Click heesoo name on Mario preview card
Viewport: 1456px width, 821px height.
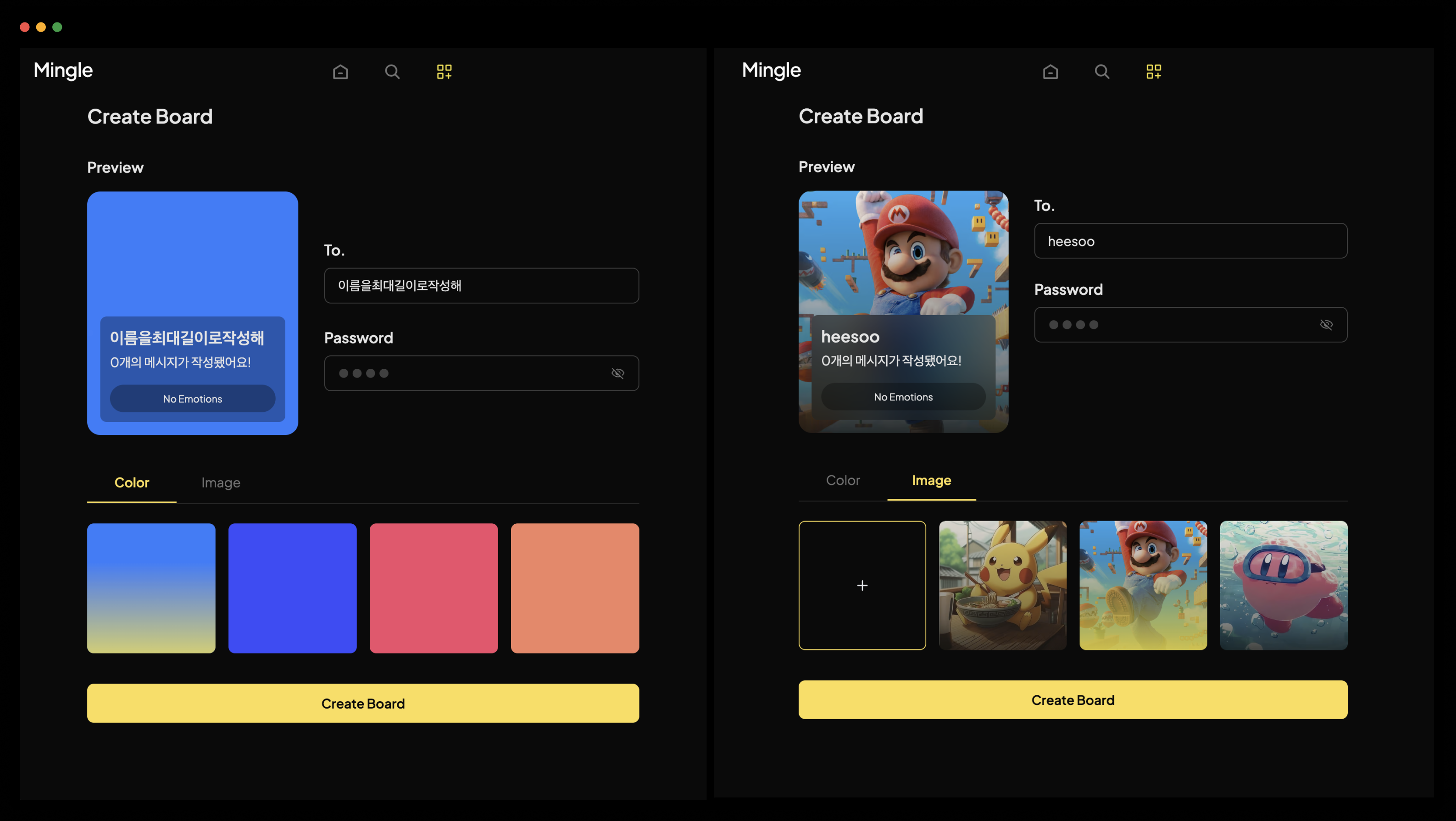tap(850, 337)
